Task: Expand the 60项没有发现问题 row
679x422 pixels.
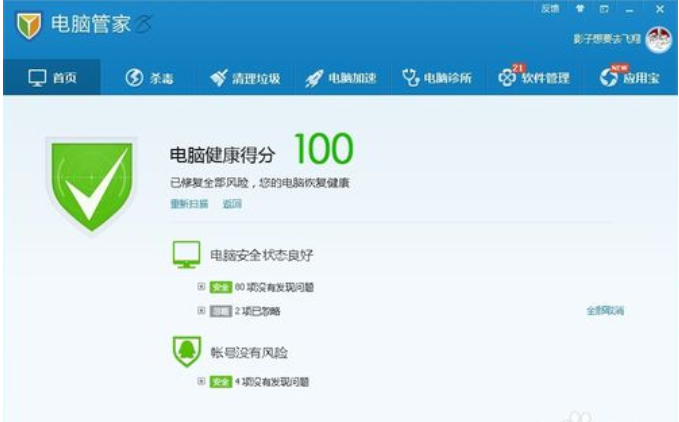Action: 201,286
